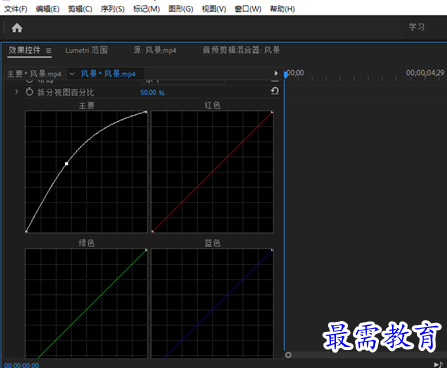447x368 pixels.
Task: Go to the Home screen icon
Action: (x=17, y=28)
